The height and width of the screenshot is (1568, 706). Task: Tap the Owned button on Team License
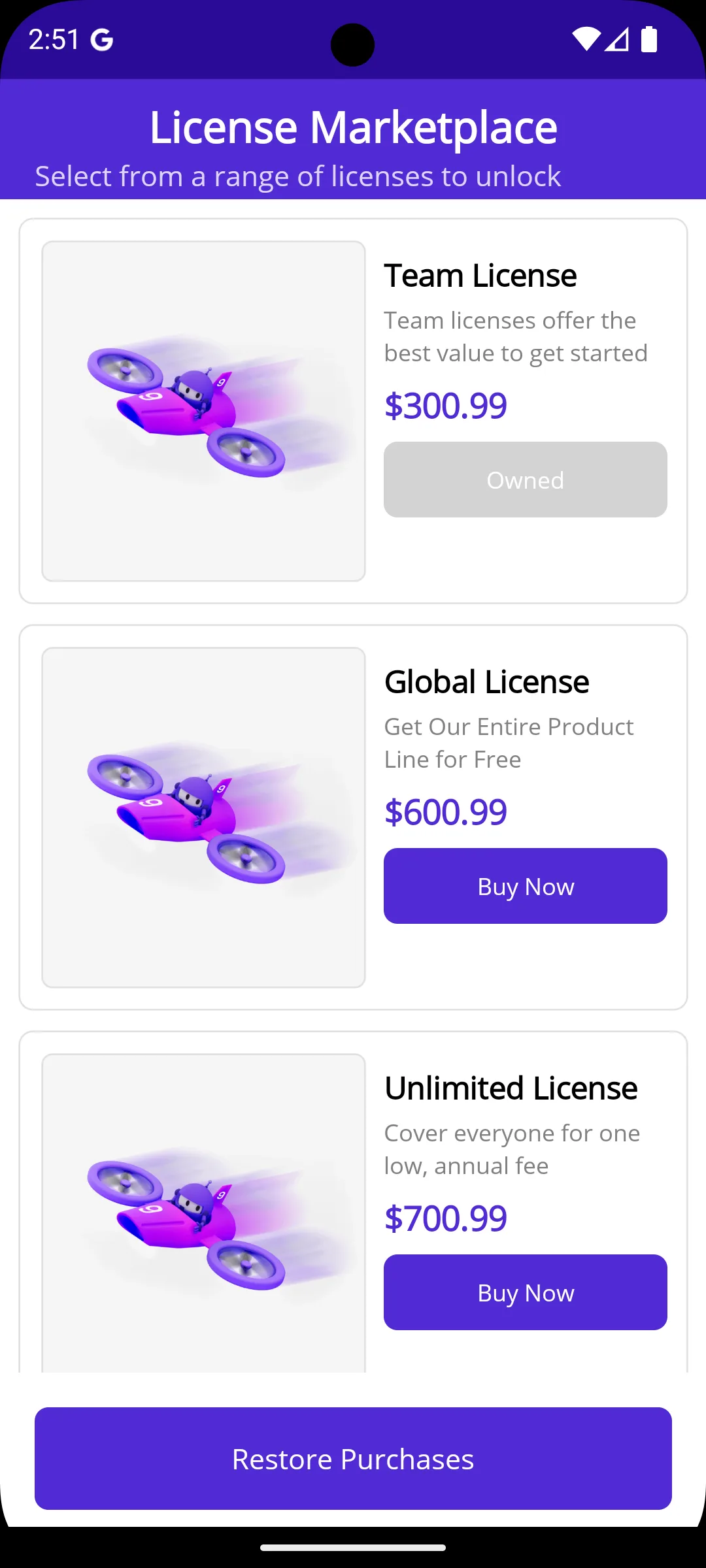pyautogui.click(x=525, y=480)
